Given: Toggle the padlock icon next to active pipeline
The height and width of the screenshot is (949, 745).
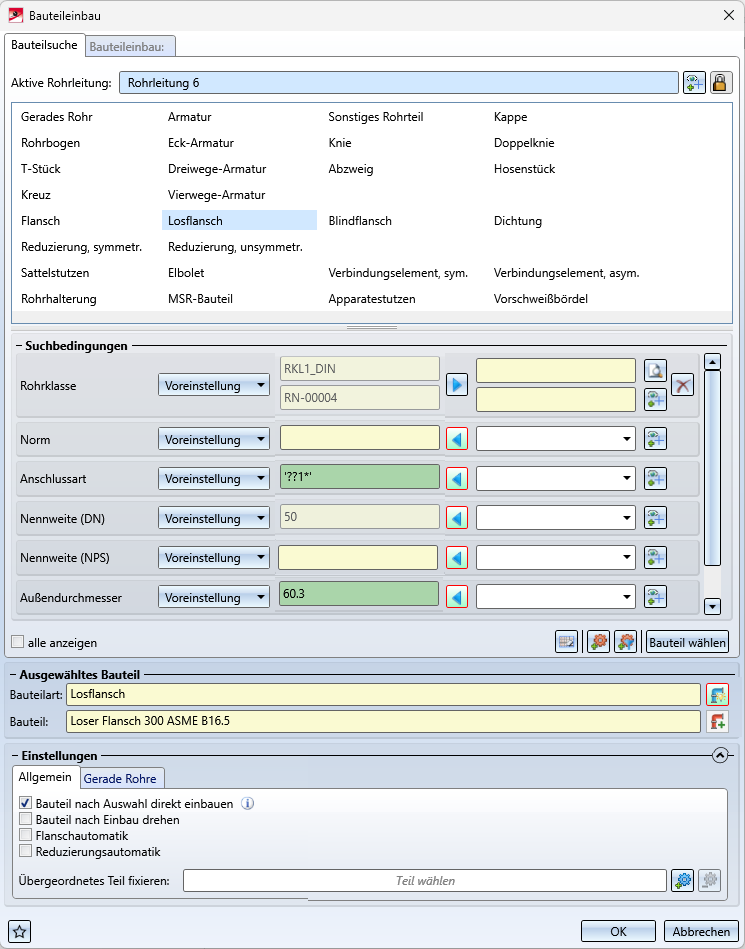Looking at the screenshot, I should 720,83.
